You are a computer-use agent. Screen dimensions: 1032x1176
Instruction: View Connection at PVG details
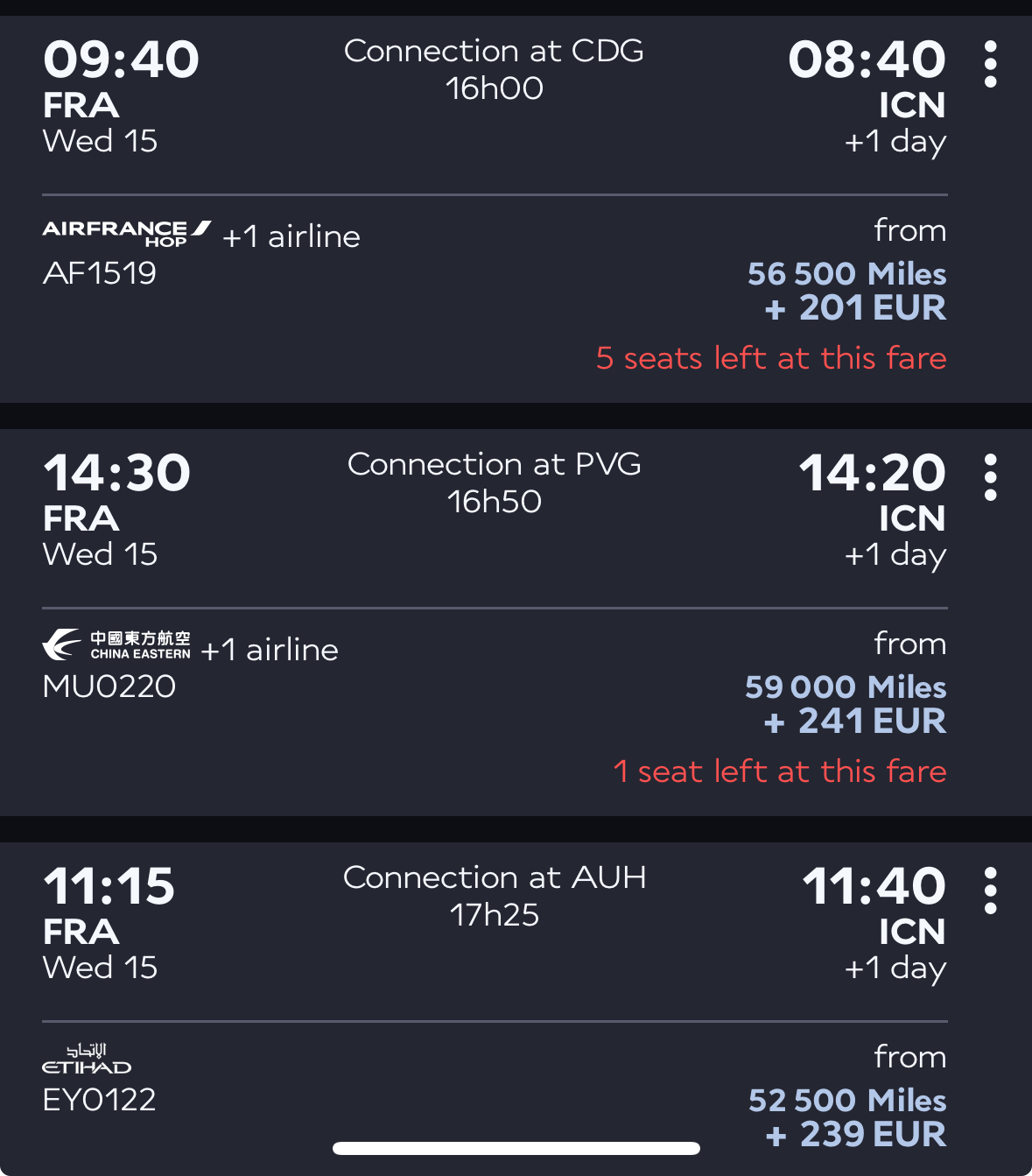click(x=494, y=482)
